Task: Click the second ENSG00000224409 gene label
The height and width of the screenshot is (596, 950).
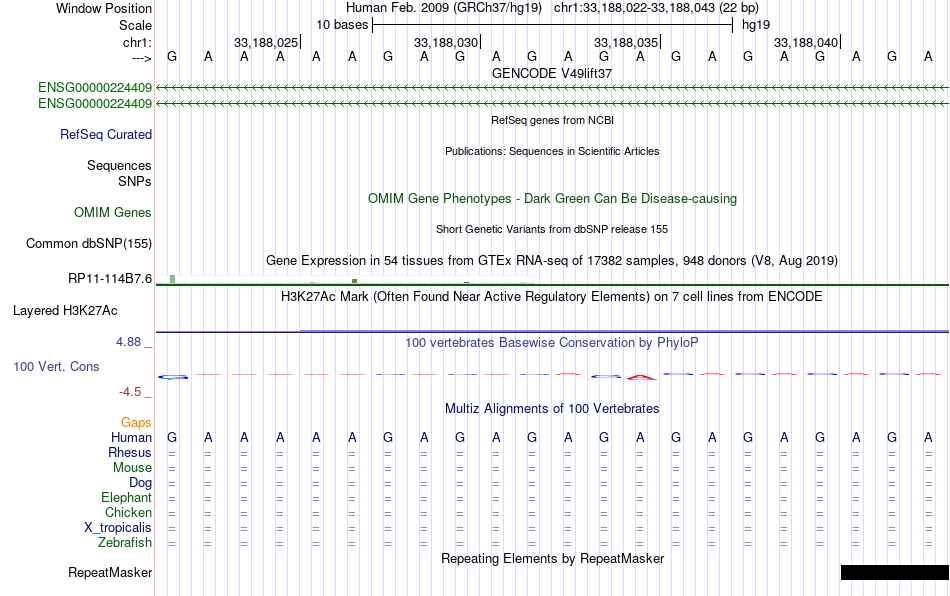Action: coord(95,104)
